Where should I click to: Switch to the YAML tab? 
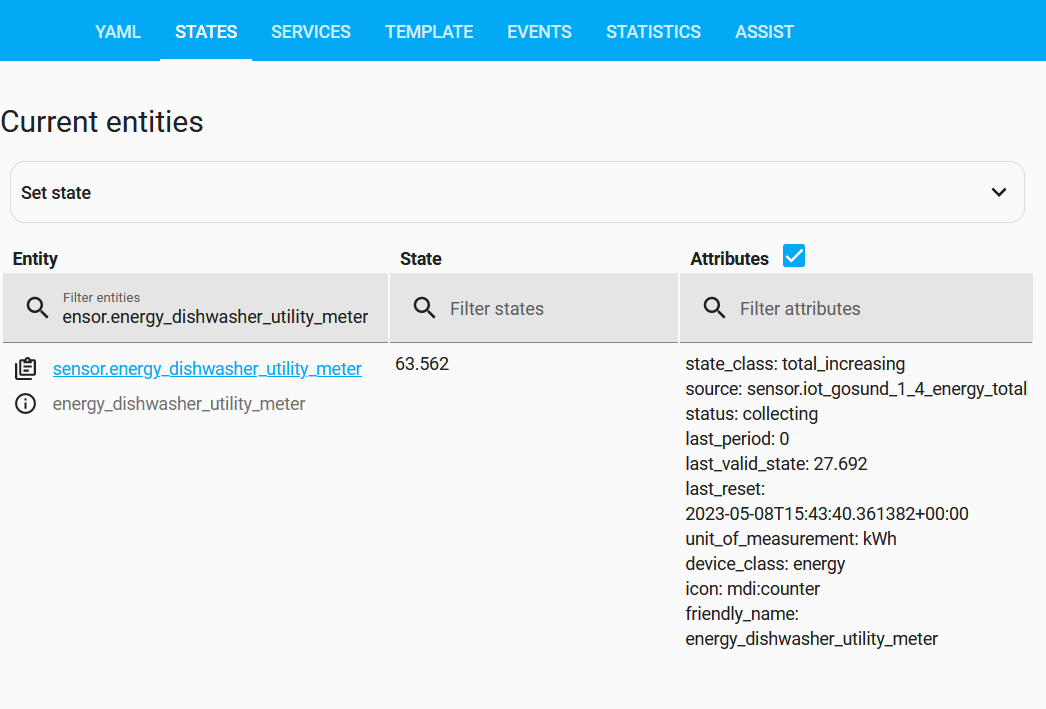[118, 32]
